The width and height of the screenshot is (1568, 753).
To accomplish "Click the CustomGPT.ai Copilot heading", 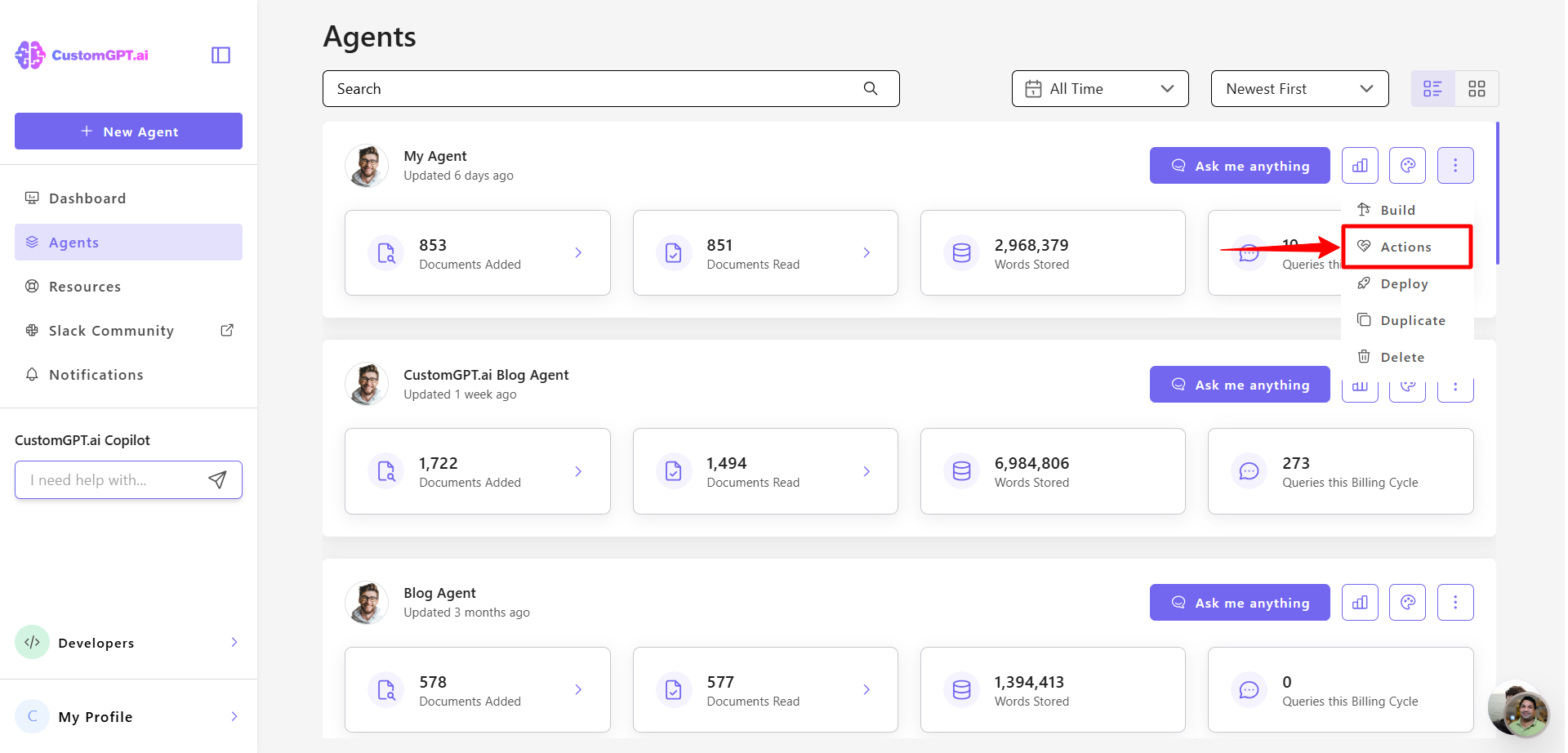I will pos(82,440).
